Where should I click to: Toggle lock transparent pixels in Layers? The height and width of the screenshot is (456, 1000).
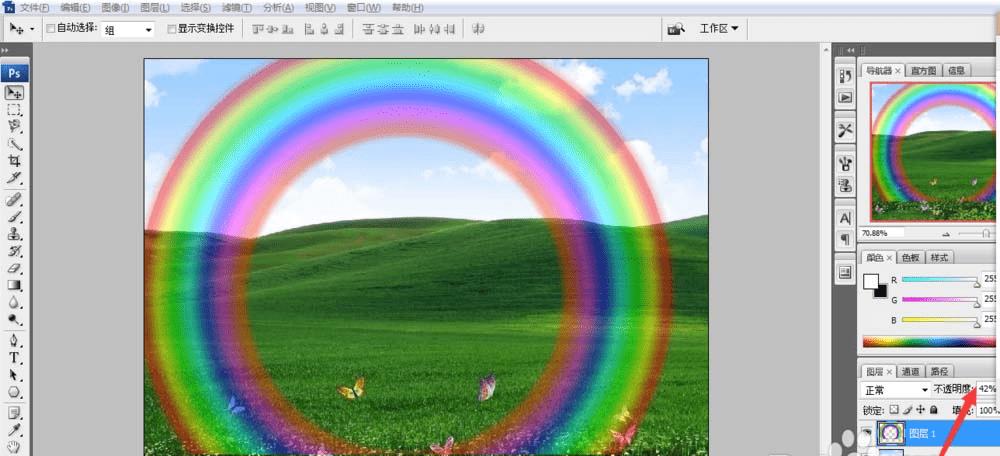point(894,410)
